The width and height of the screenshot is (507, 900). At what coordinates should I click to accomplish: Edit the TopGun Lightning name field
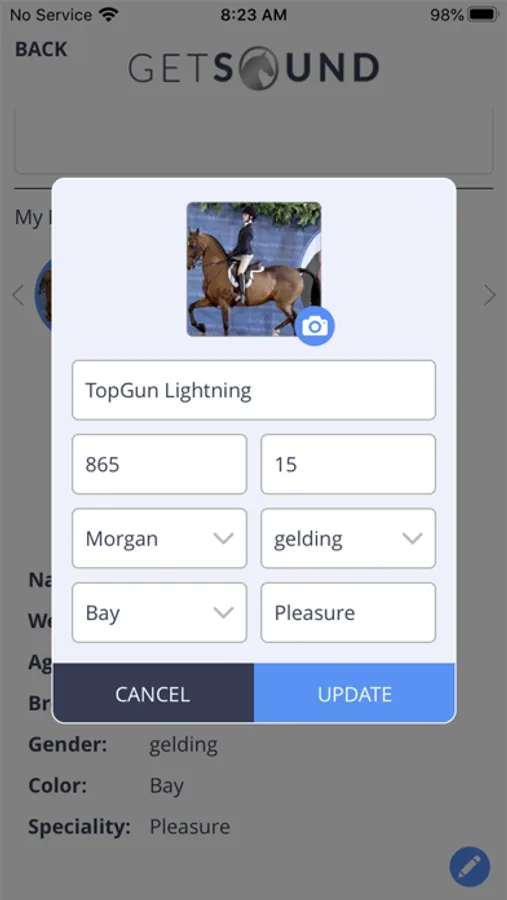[254, 390]
